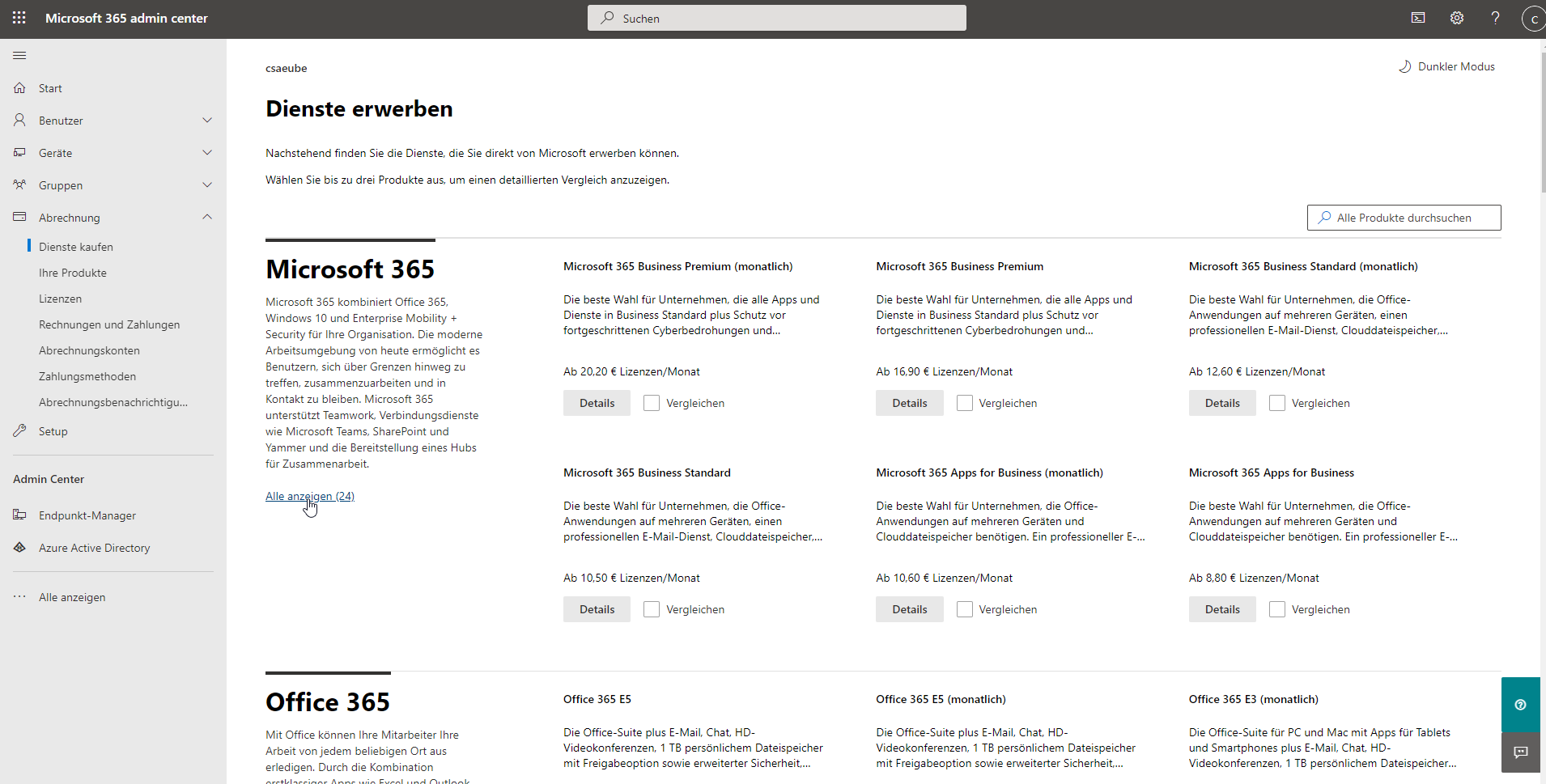Image resolution: width=1546 pixels, height=784 pixels.
Task: Open Abrechnungskonten page
Action: (x=89, y=350)
